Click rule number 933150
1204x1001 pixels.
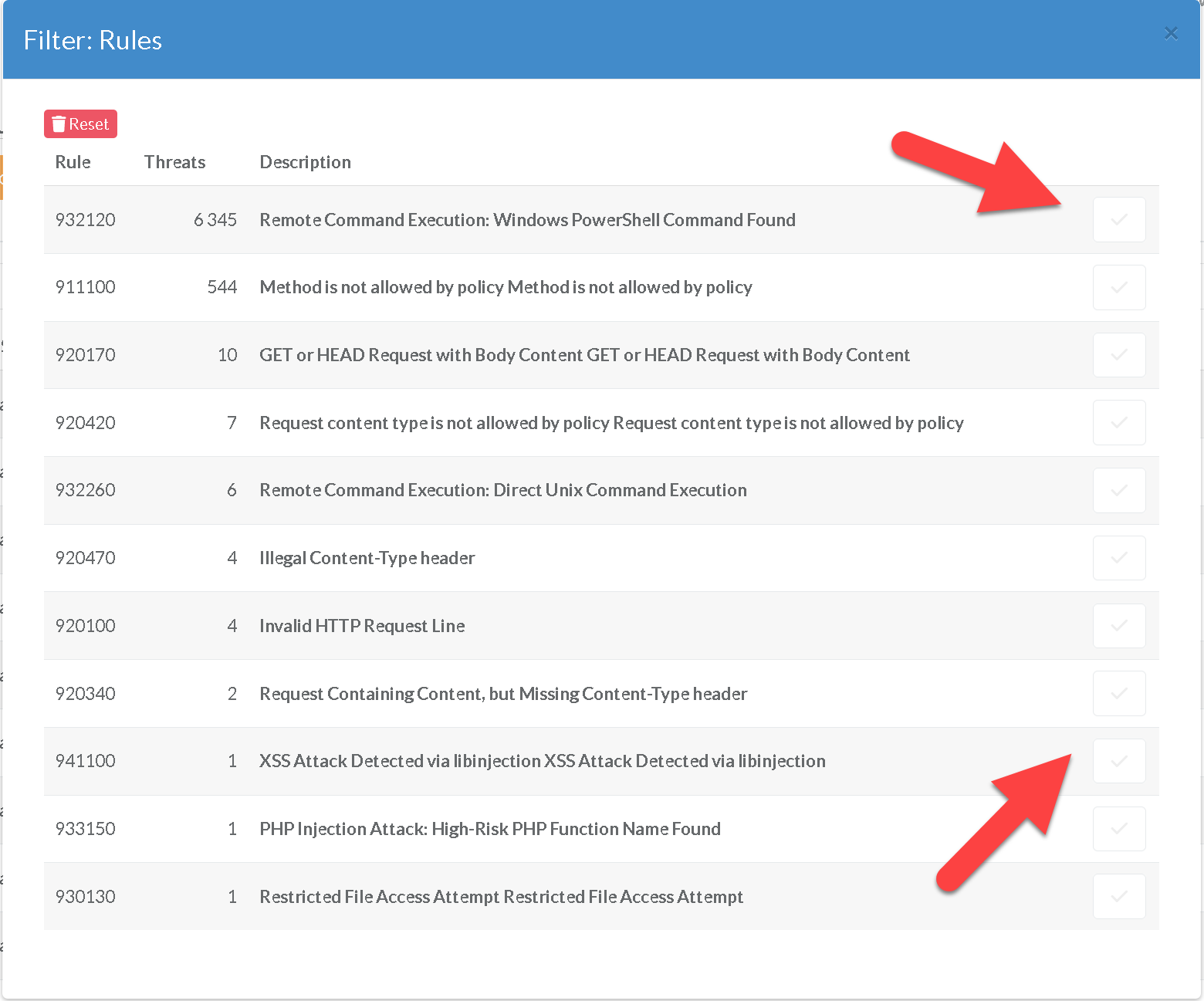tap(85, 829)
